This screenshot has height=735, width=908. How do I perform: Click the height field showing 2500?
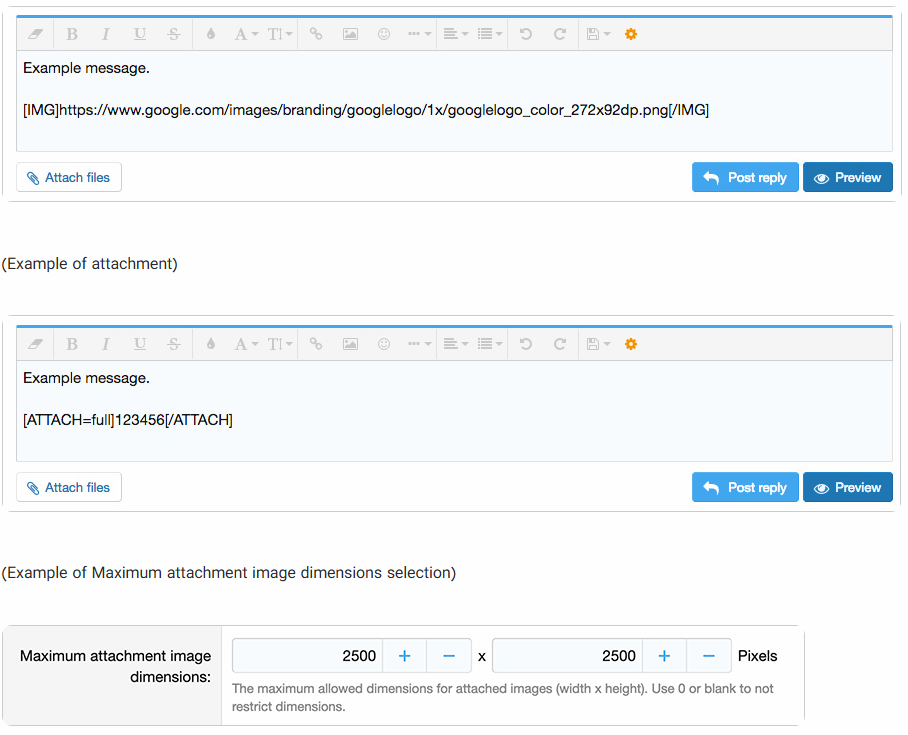pos(568,656)
